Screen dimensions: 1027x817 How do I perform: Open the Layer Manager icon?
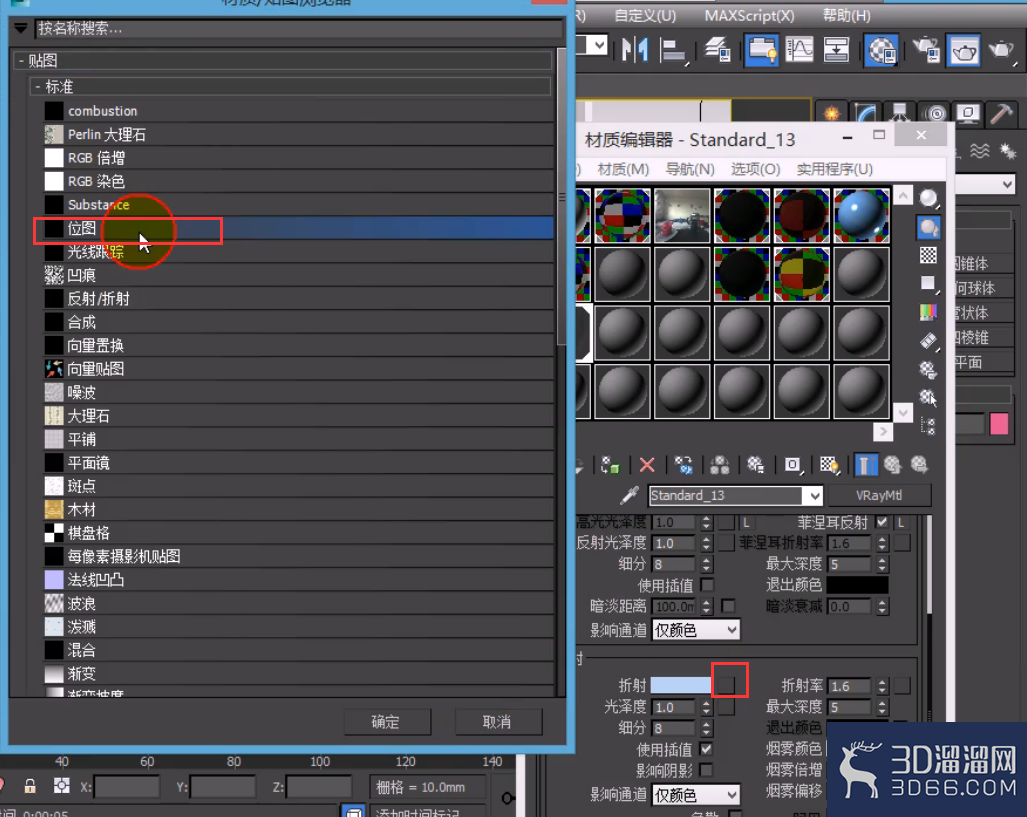718,50
